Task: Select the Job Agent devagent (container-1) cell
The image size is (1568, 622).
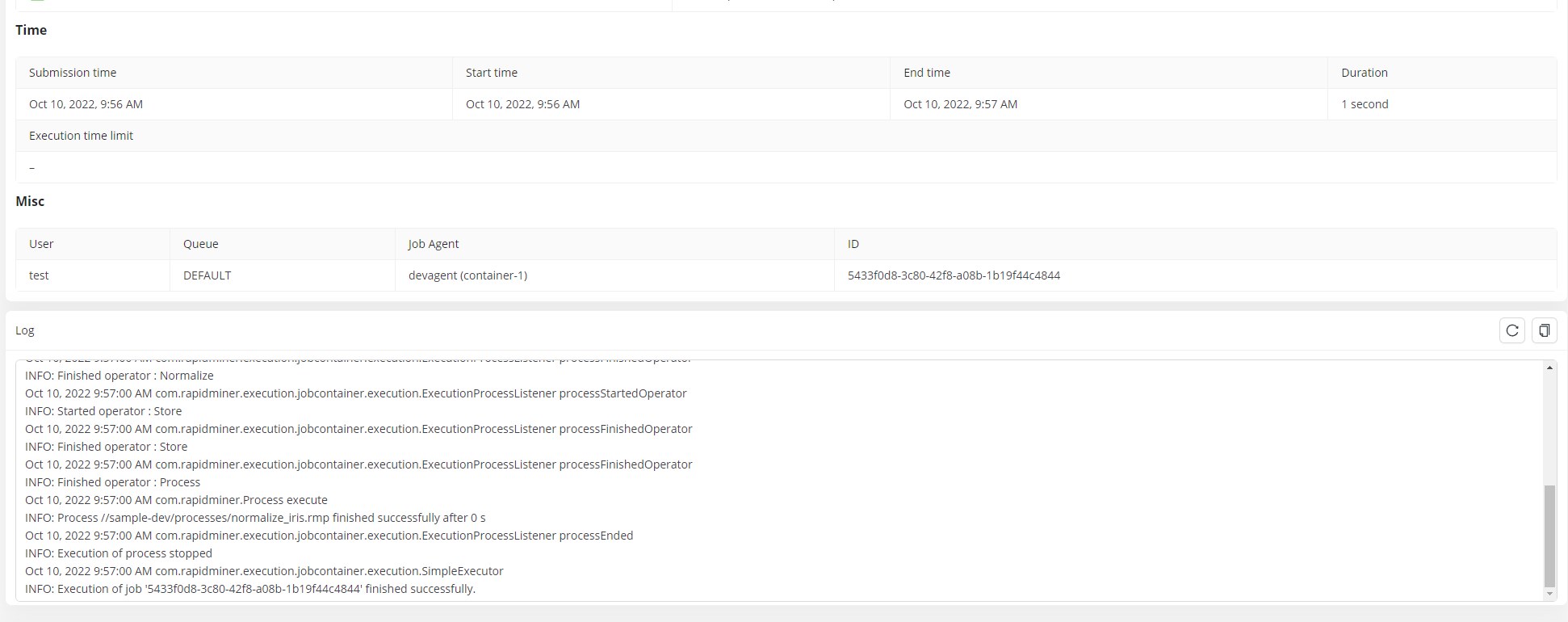Action: click(x=467, y=275)
